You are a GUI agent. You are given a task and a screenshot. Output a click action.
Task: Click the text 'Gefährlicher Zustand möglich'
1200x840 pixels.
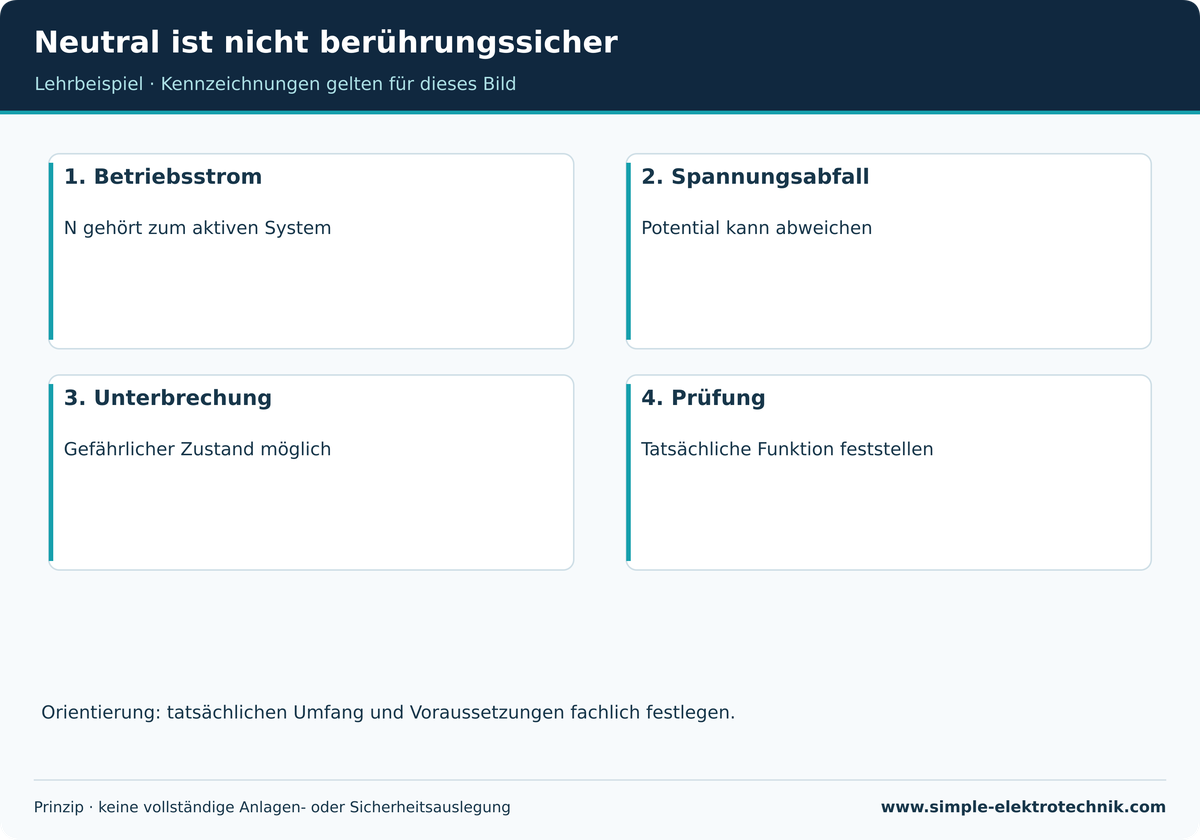click(197, 449)
